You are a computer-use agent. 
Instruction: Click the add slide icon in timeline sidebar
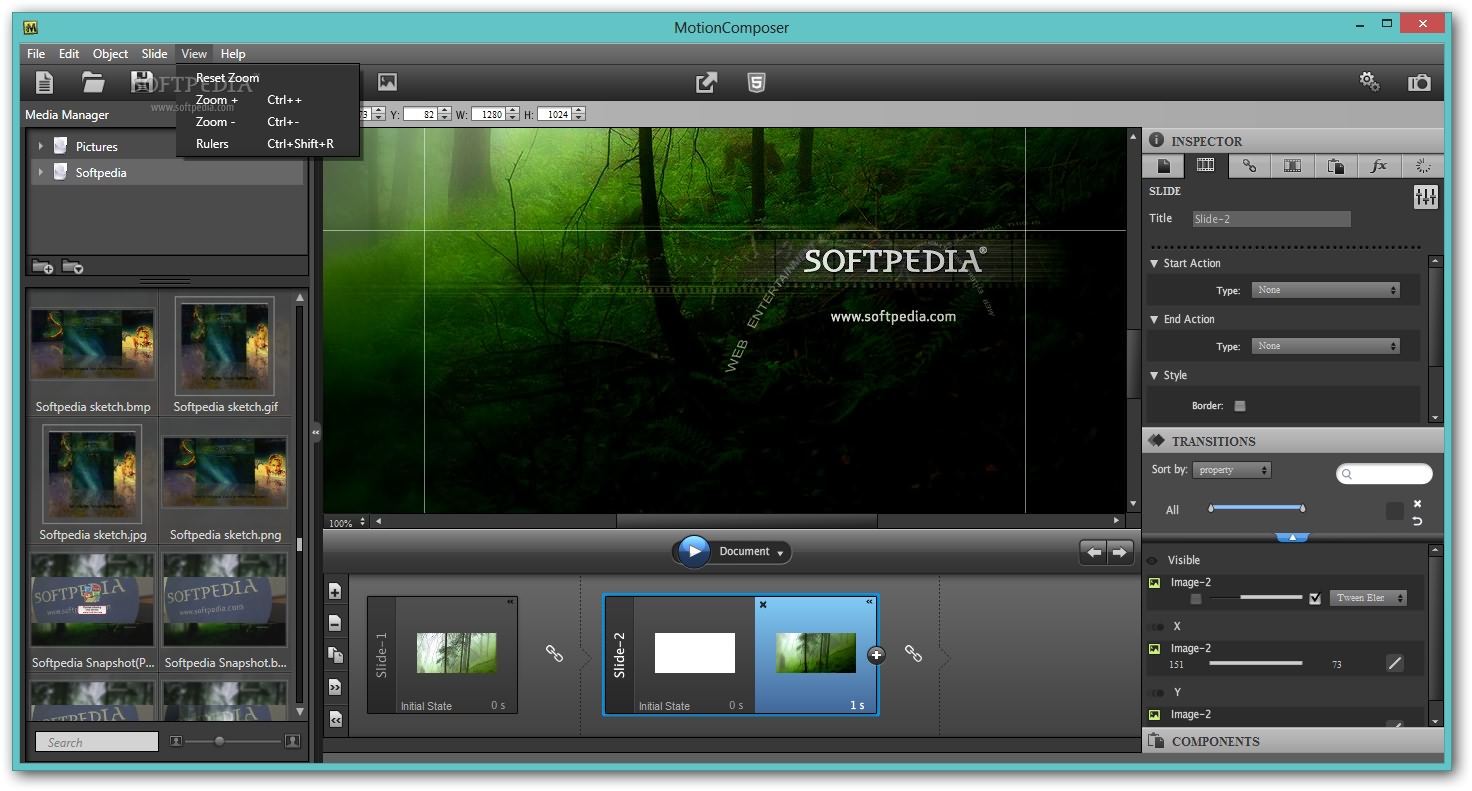point(335,591)
